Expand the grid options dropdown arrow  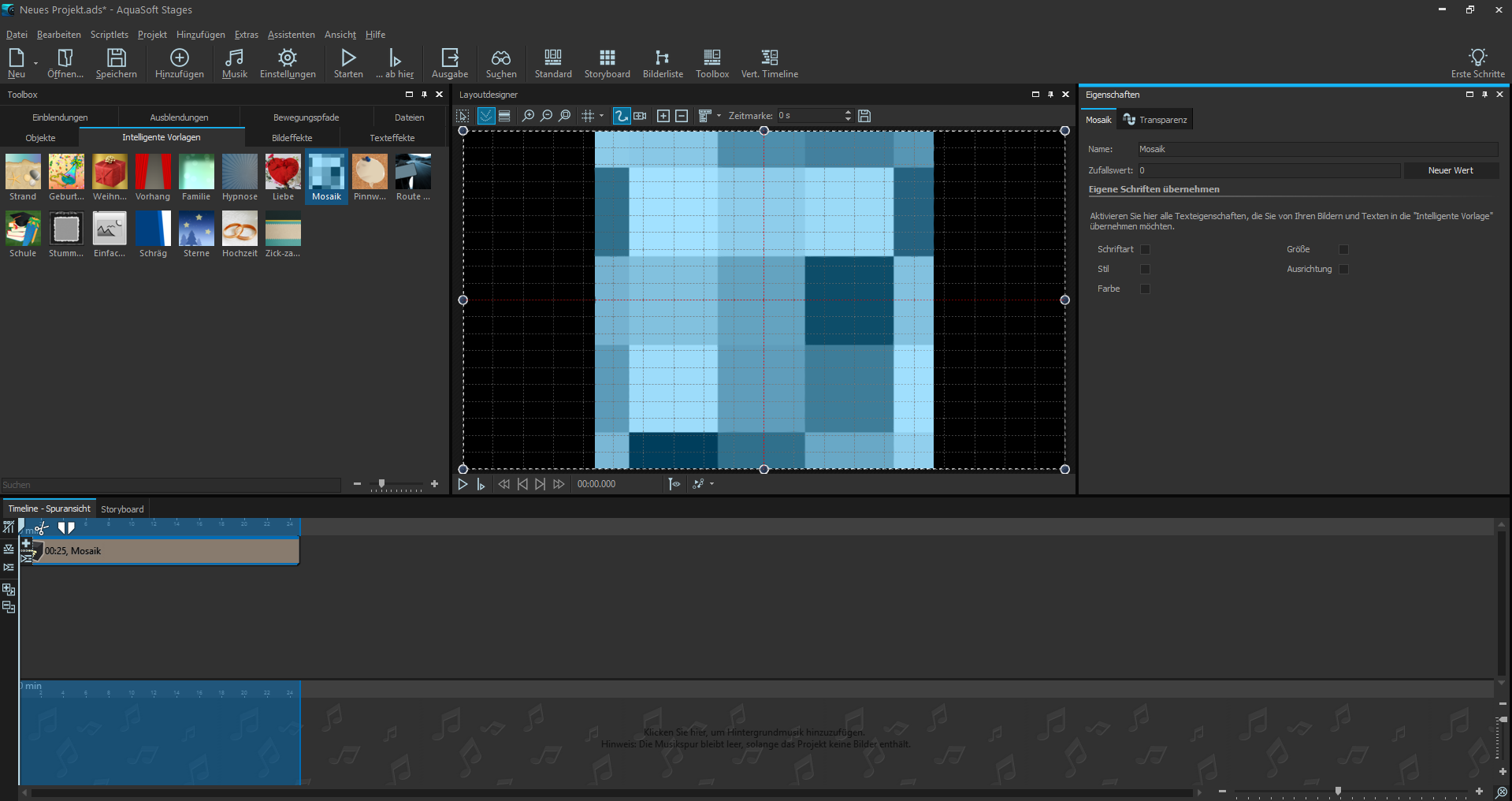tap(602, 116)
